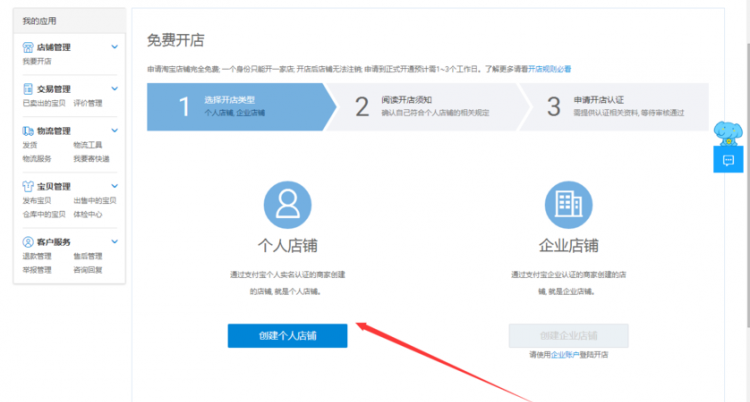The height and width of the screenshot is (402, 750).
Task: Click the 个人店铺 person circle icon
Action: pos(287,205)
